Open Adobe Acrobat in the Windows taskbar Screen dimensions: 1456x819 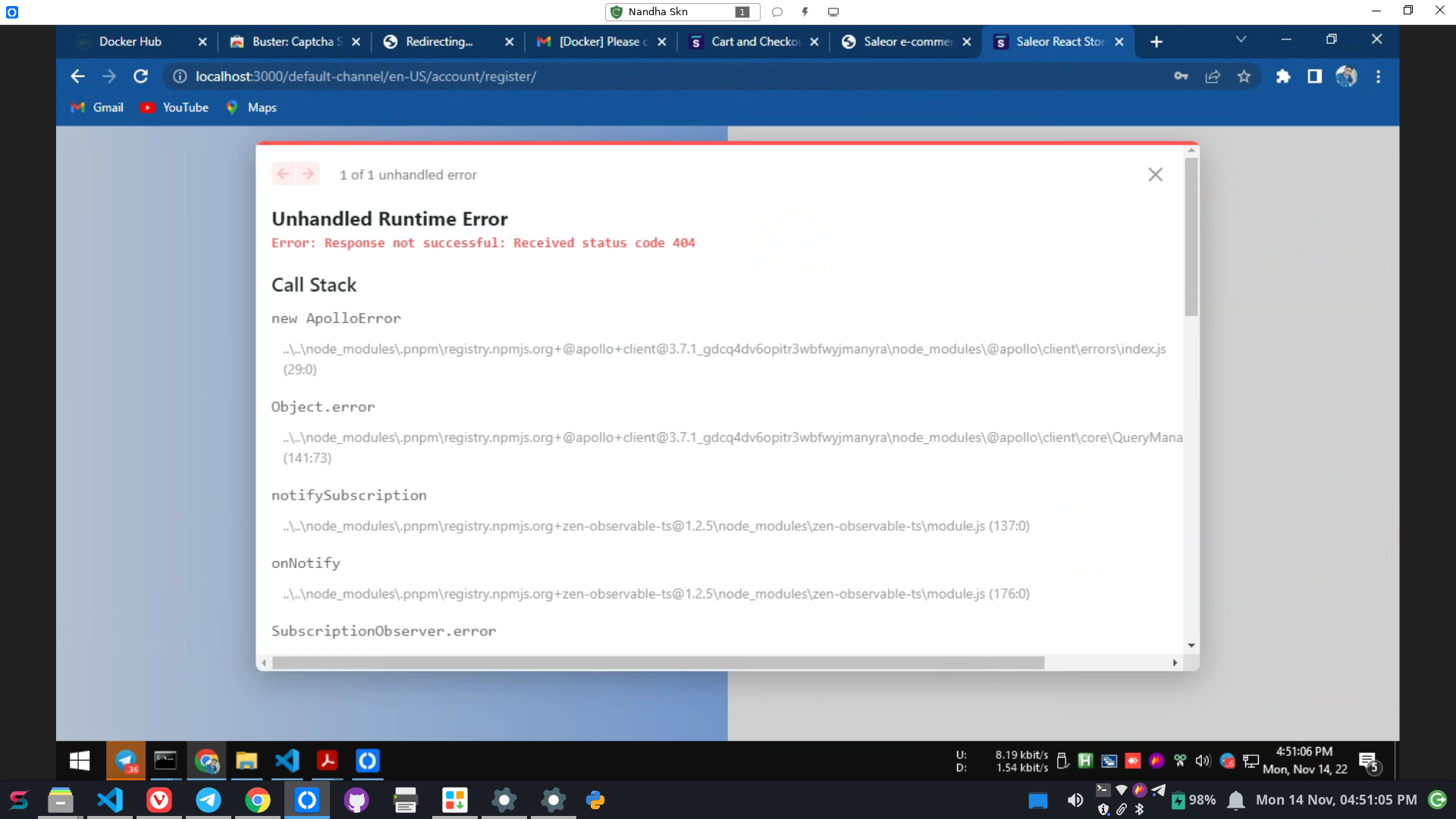(x=328, y=761)
